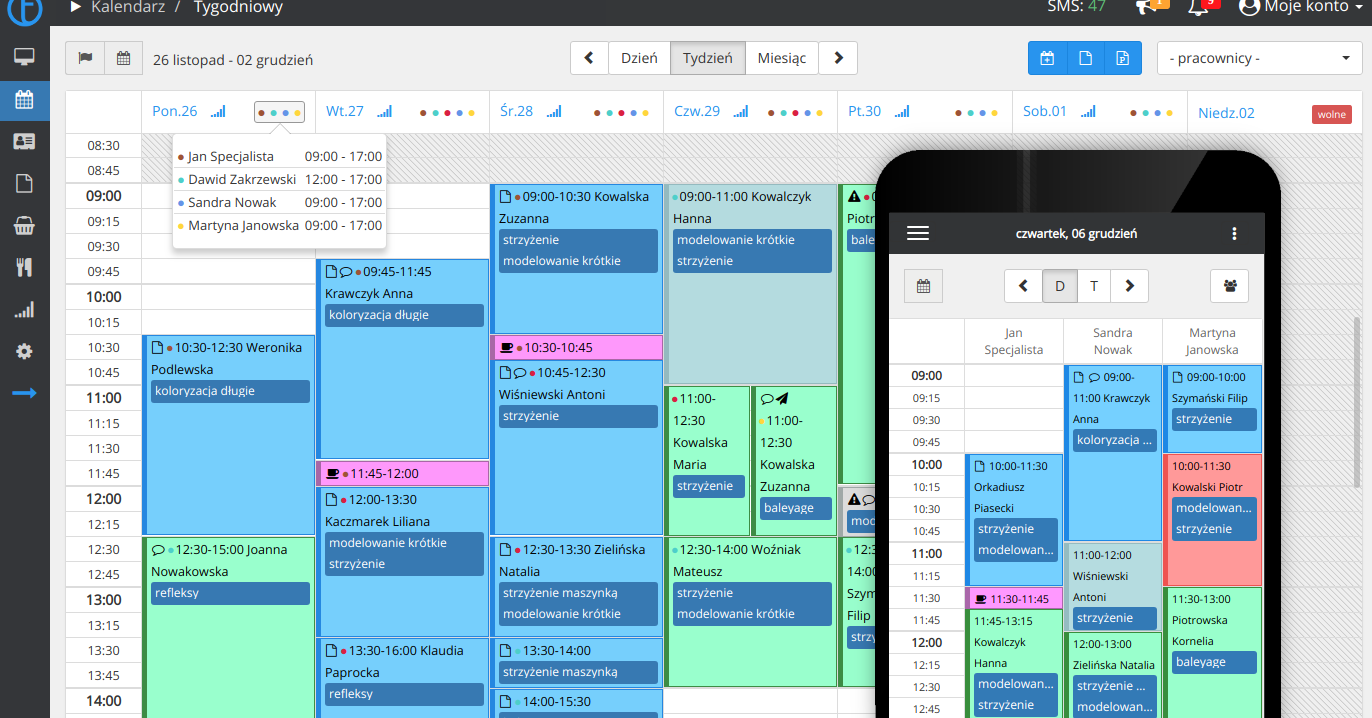Open calendar picker button on phone
The image size is (1372, 718).
point(923,286)
